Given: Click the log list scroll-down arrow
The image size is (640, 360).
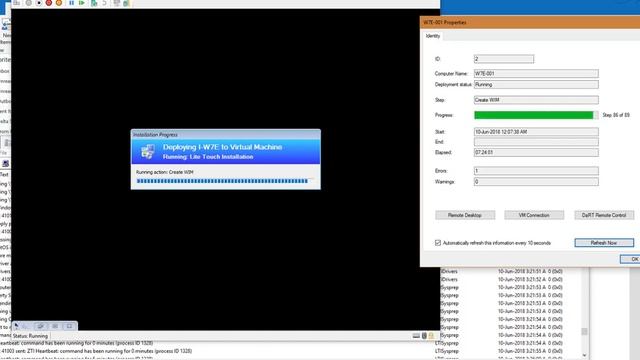Looking at the screenshot, I should 584,356.
